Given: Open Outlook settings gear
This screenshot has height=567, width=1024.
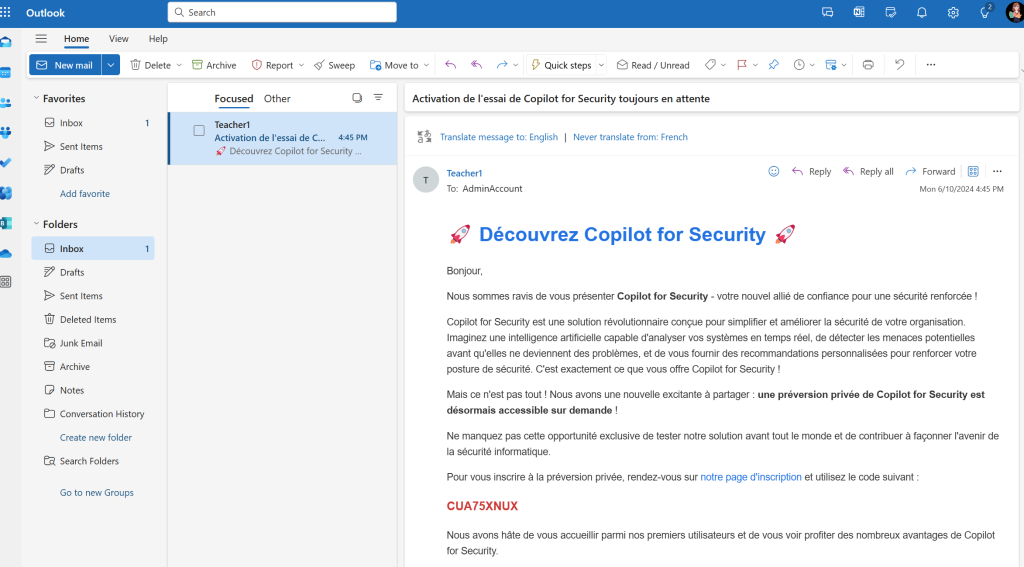Looking at the screenshot, I should tap(953, 12).
